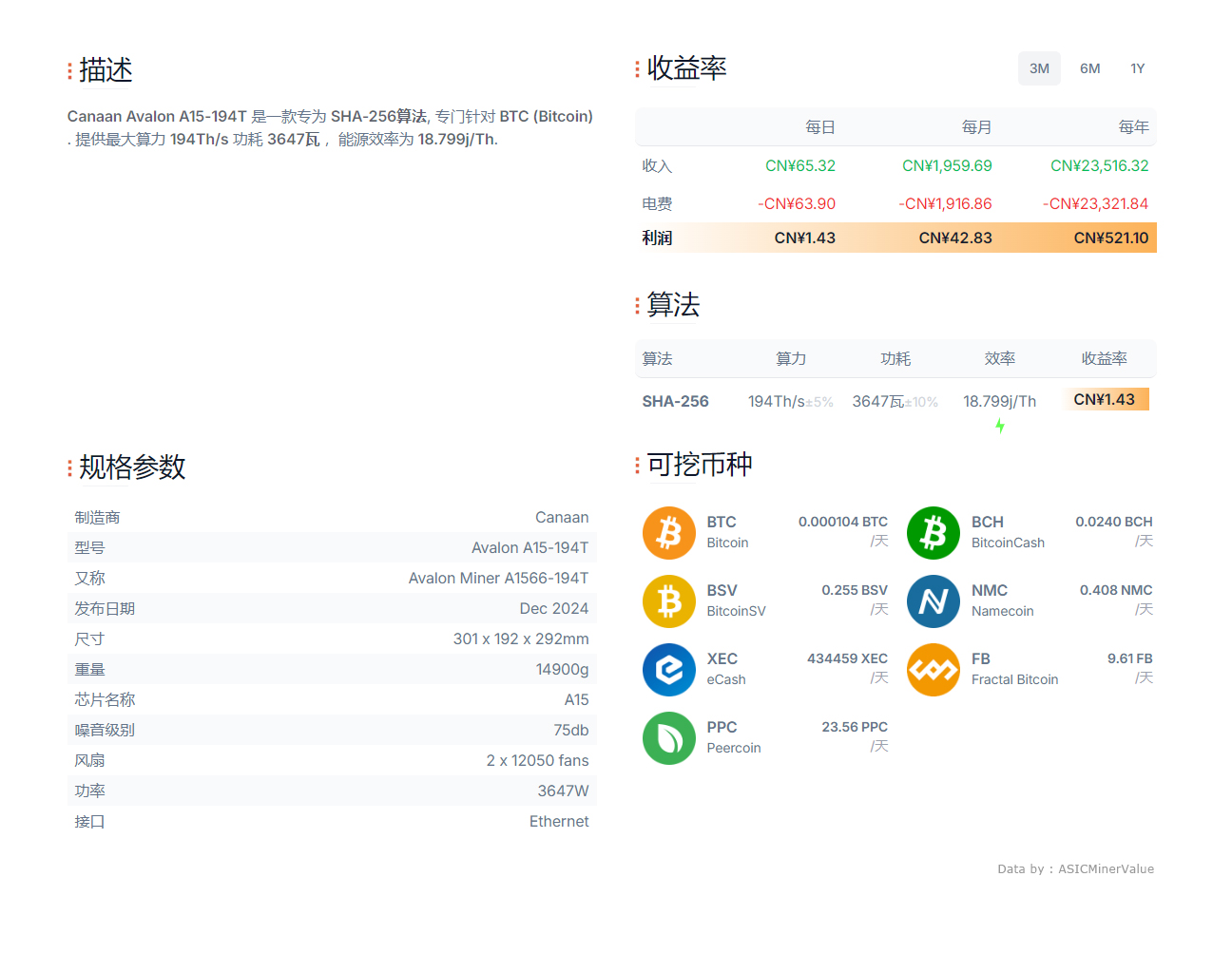Open the XEC coin name link

(x=722, y=658)
